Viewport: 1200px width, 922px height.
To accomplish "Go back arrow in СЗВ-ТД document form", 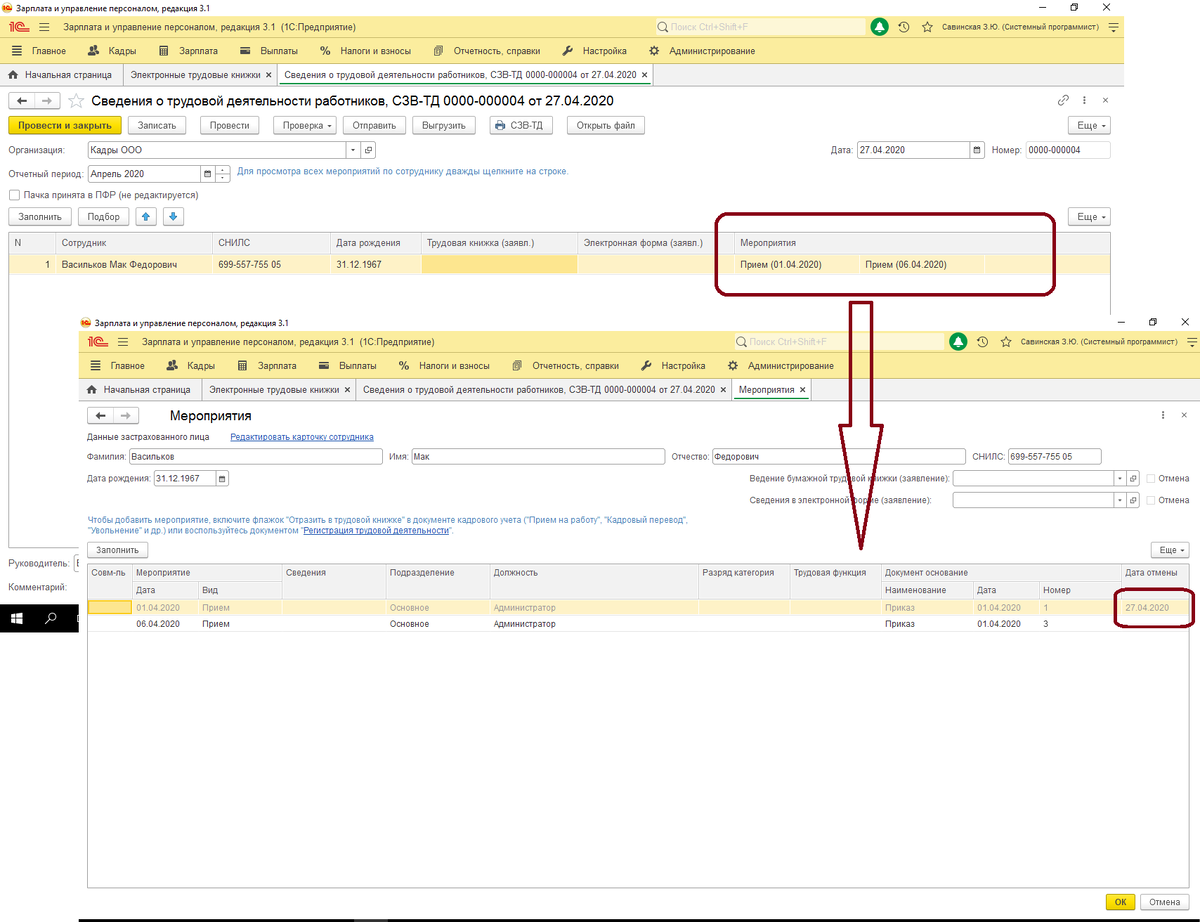I will click(x=22, y=101).
